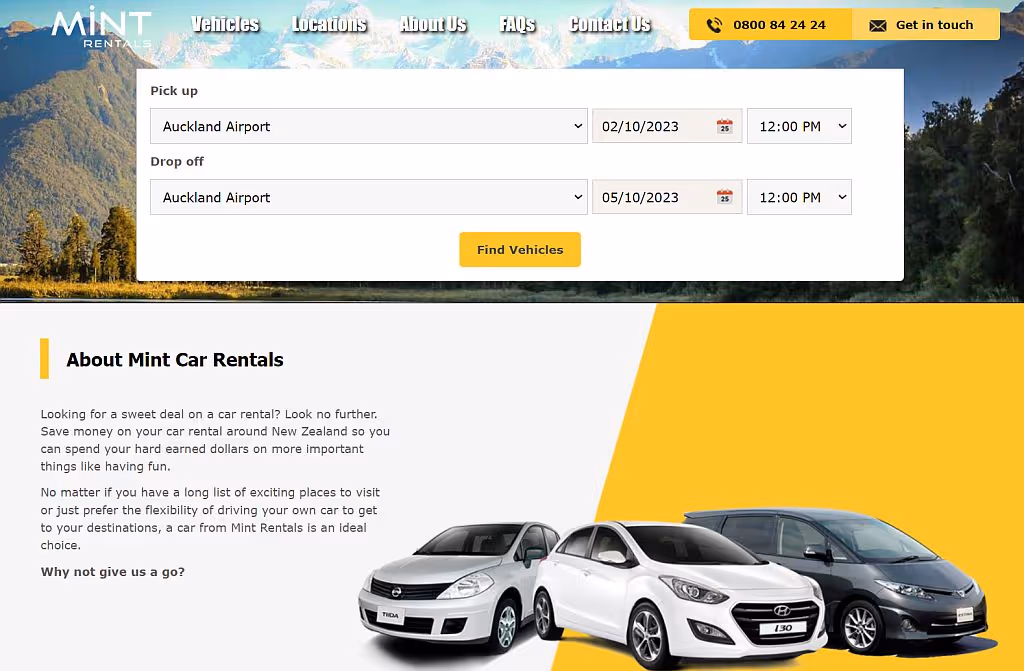Open the drop off date calendar icon
Screen dimensions: 1024x671
pyautogui.click(x=724, y=197)
